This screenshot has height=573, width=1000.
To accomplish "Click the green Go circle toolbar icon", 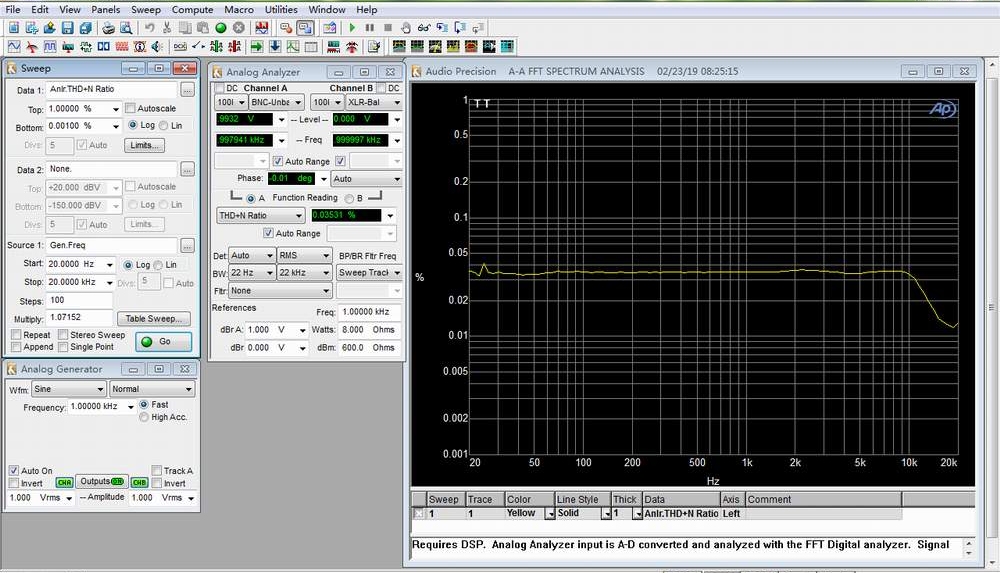I will [221, 28].
